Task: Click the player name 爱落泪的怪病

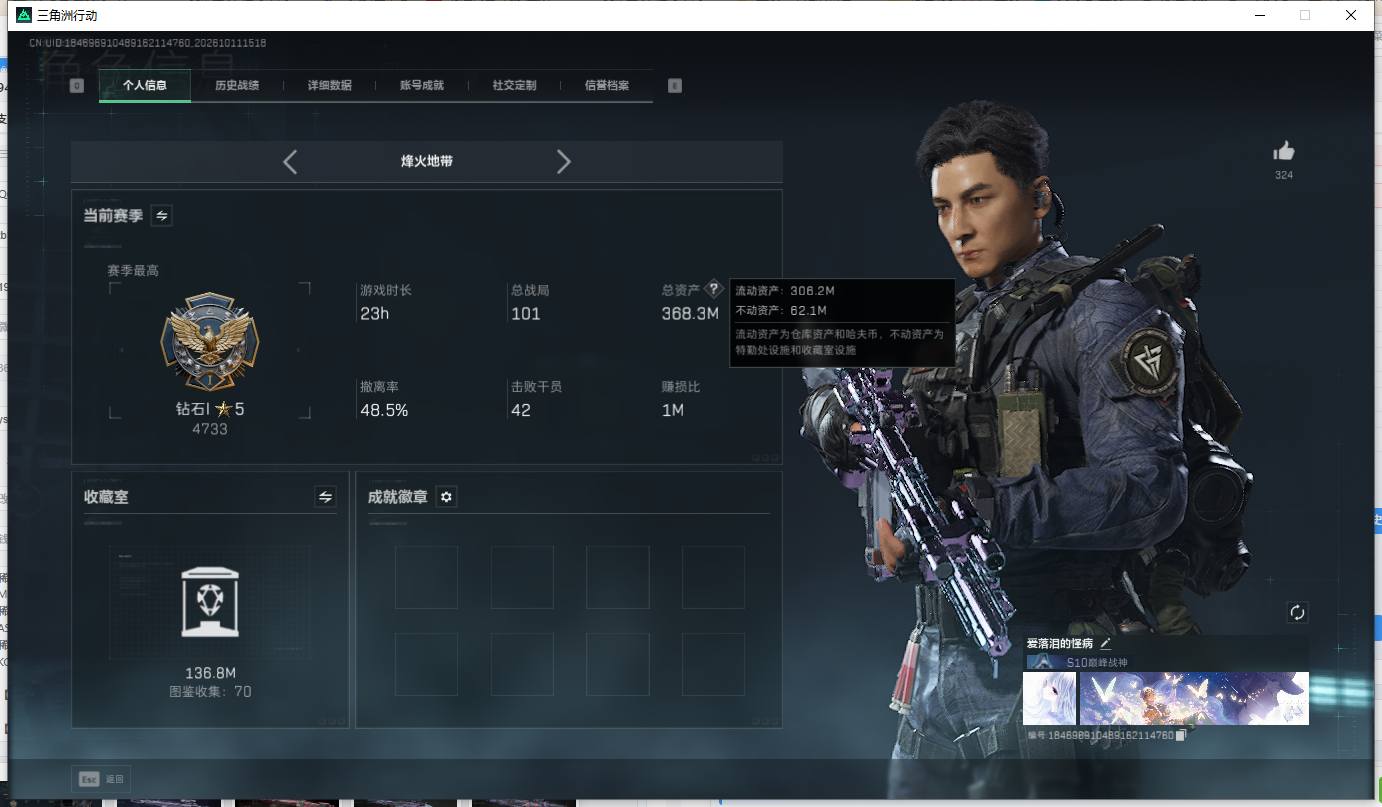Action: point(1060,643)
